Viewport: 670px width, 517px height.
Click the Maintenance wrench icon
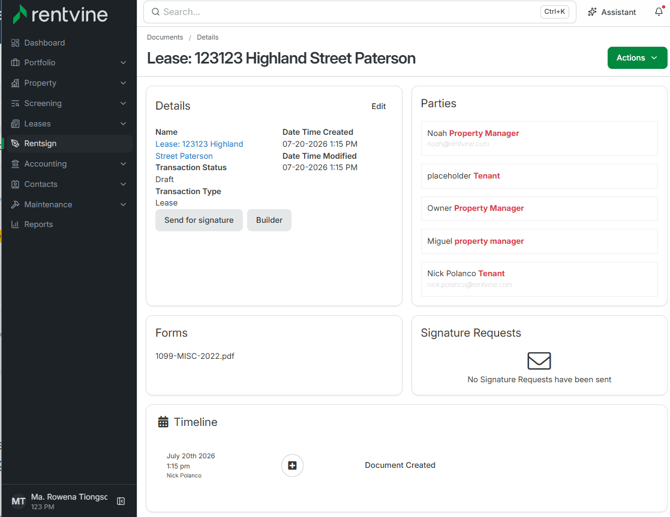pyautogui.click(x=15, y=205)
